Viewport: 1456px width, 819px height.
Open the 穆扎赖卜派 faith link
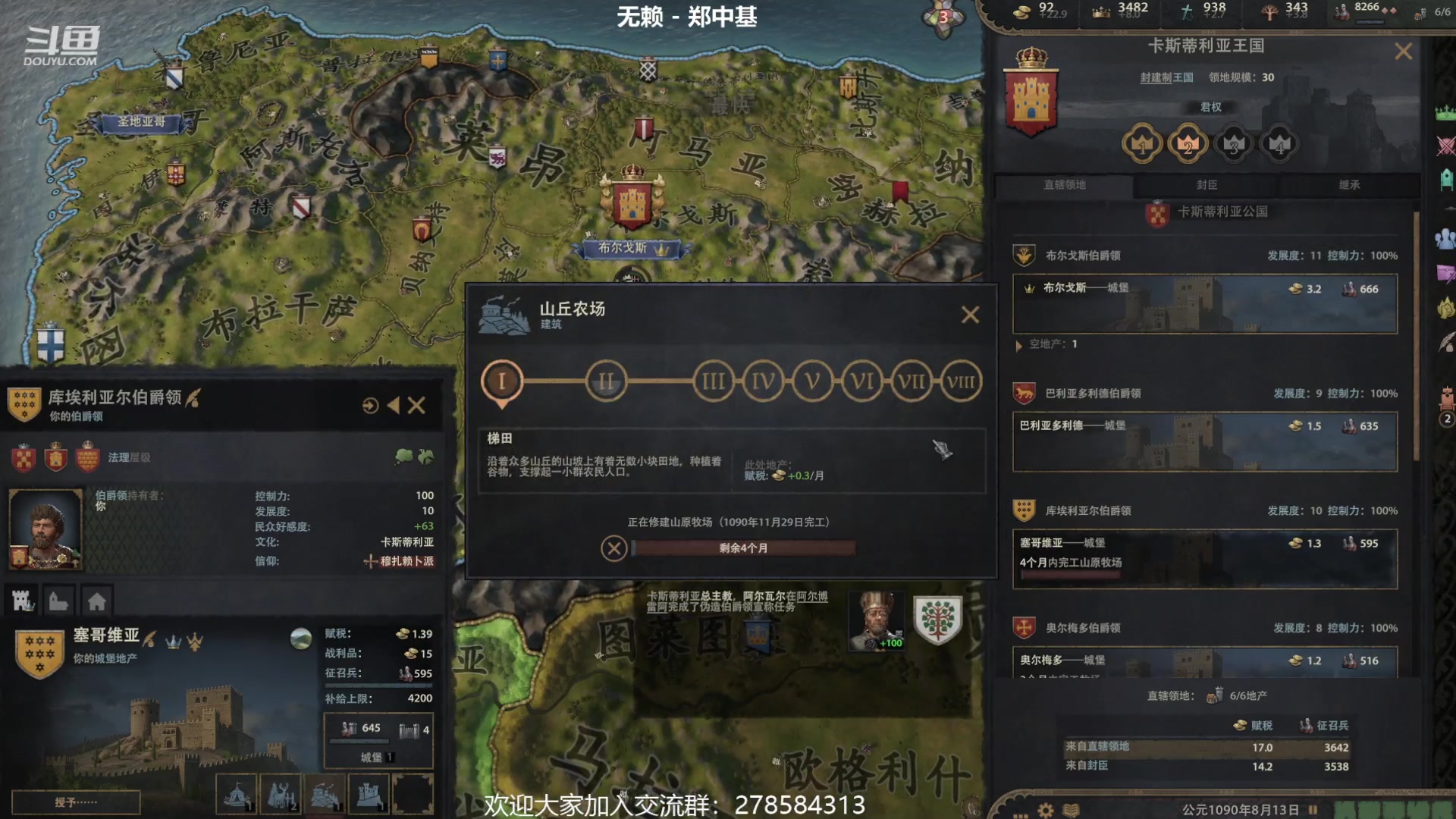point(406,561)
